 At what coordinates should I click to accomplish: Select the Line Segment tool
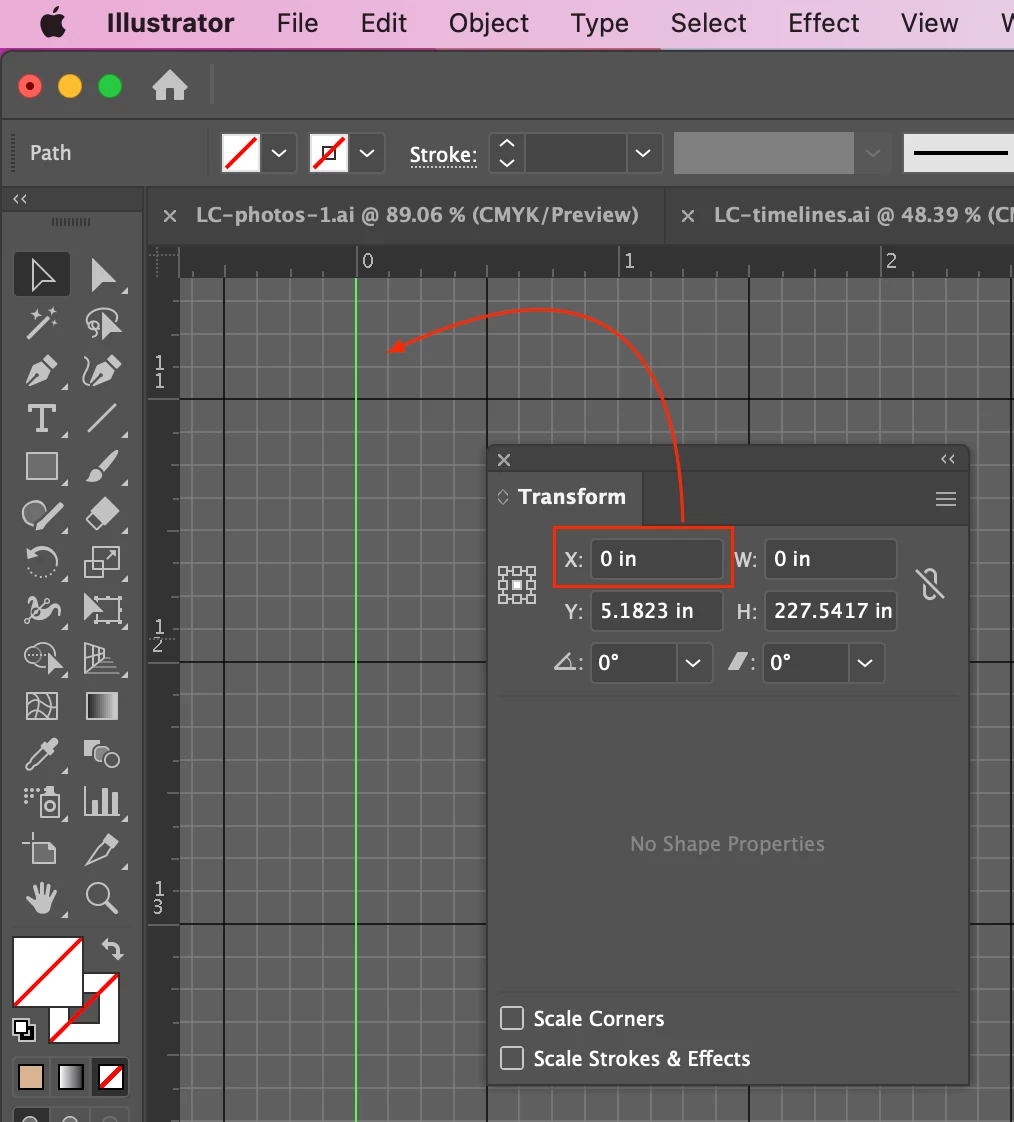coord(103,419)
